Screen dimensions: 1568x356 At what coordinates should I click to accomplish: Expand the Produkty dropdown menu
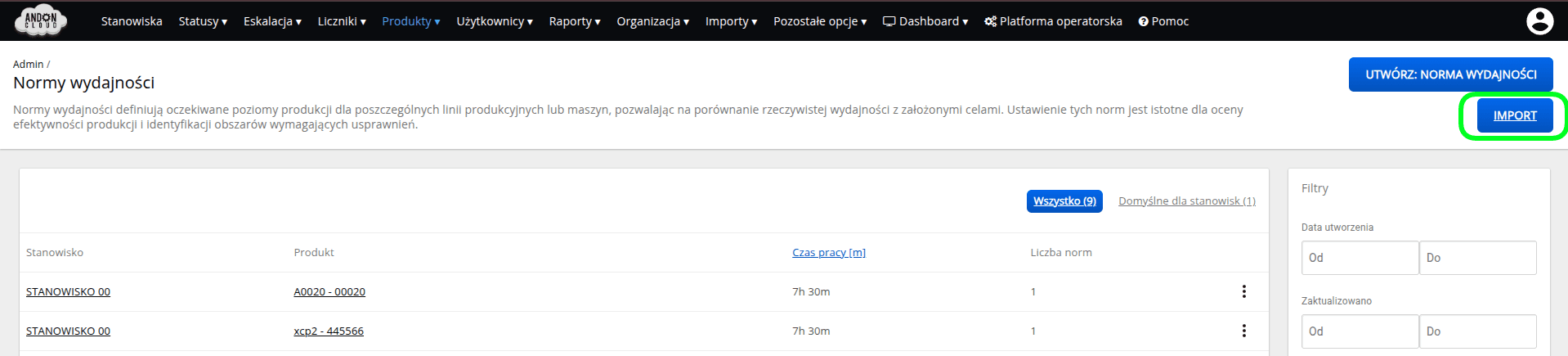[x=410, y=21]
